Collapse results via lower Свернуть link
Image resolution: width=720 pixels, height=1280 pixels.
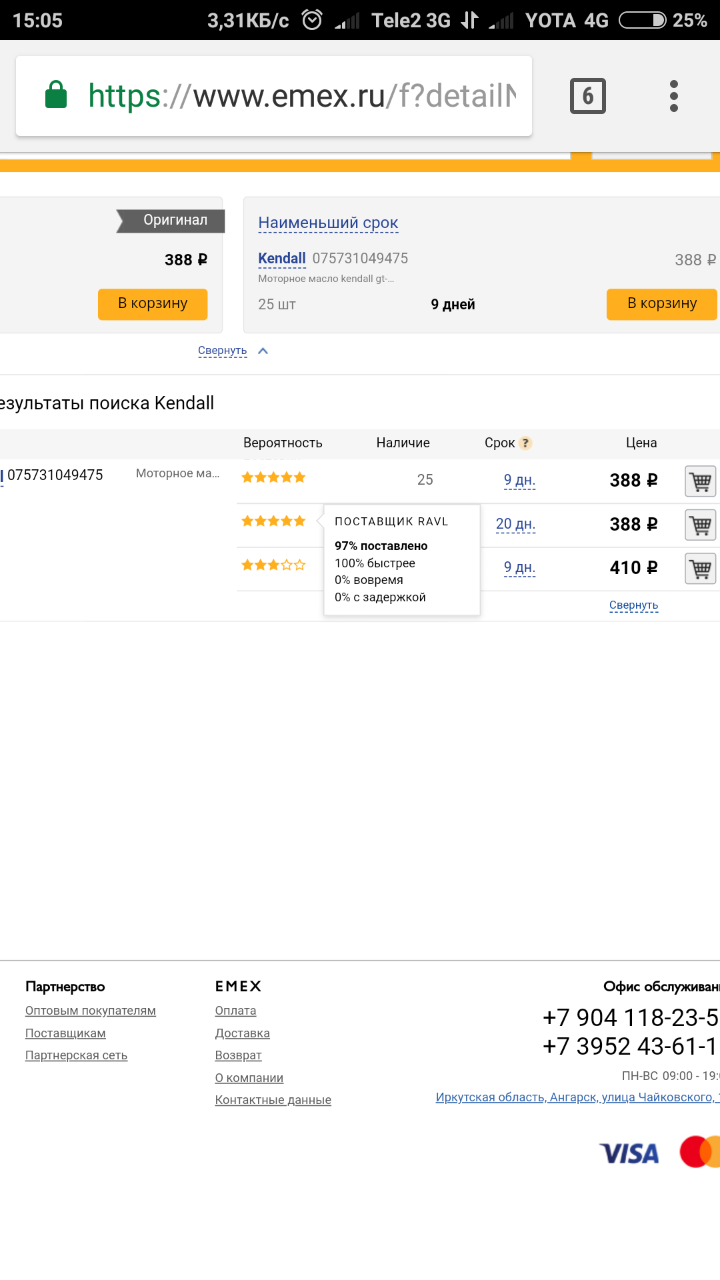click(x=634, y=605)
